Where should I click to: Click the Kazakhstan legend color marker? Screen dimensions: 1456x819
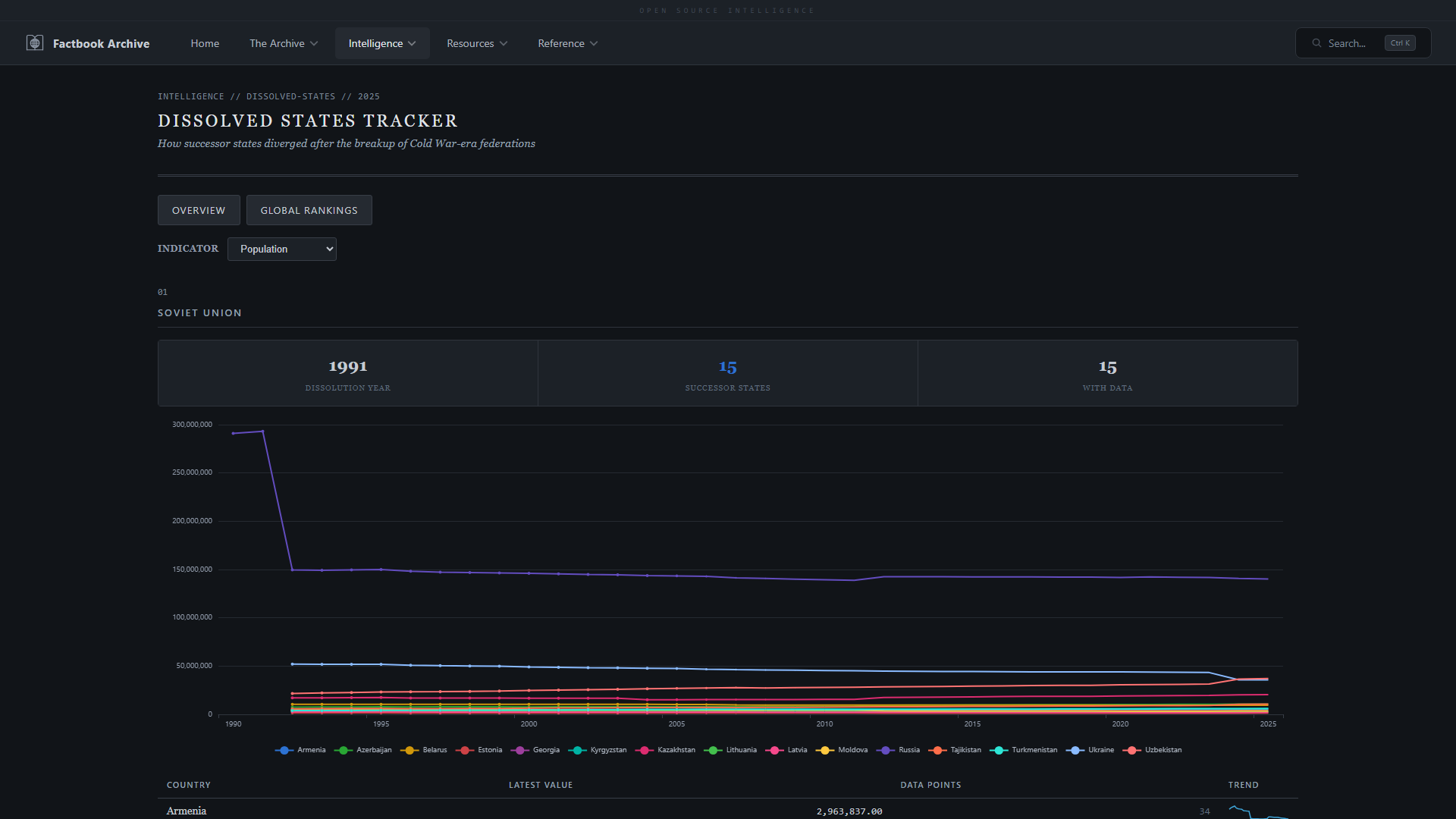645,750
